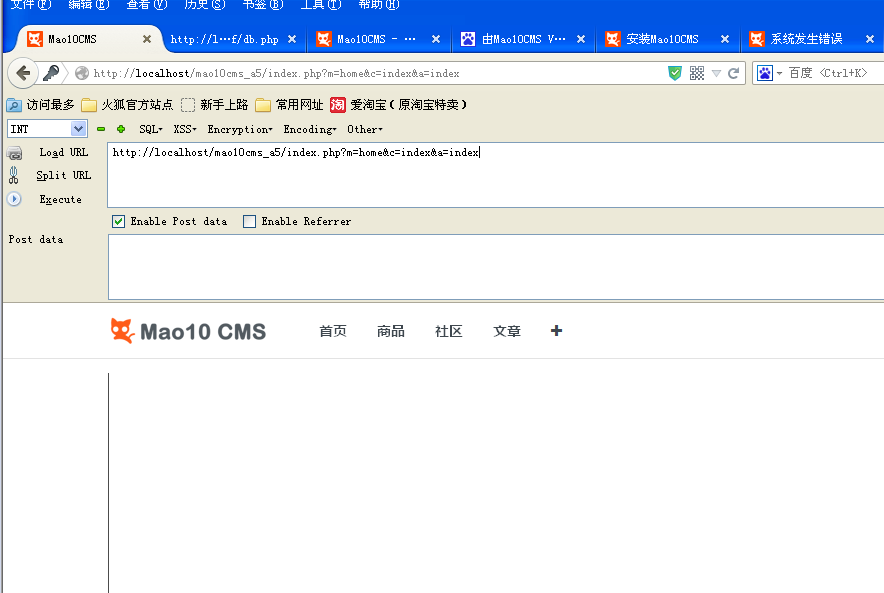Close the 安装Mao10CMS tab
Image resolution: width=884 pixels, height=593 pixels.
pos(725,39)
